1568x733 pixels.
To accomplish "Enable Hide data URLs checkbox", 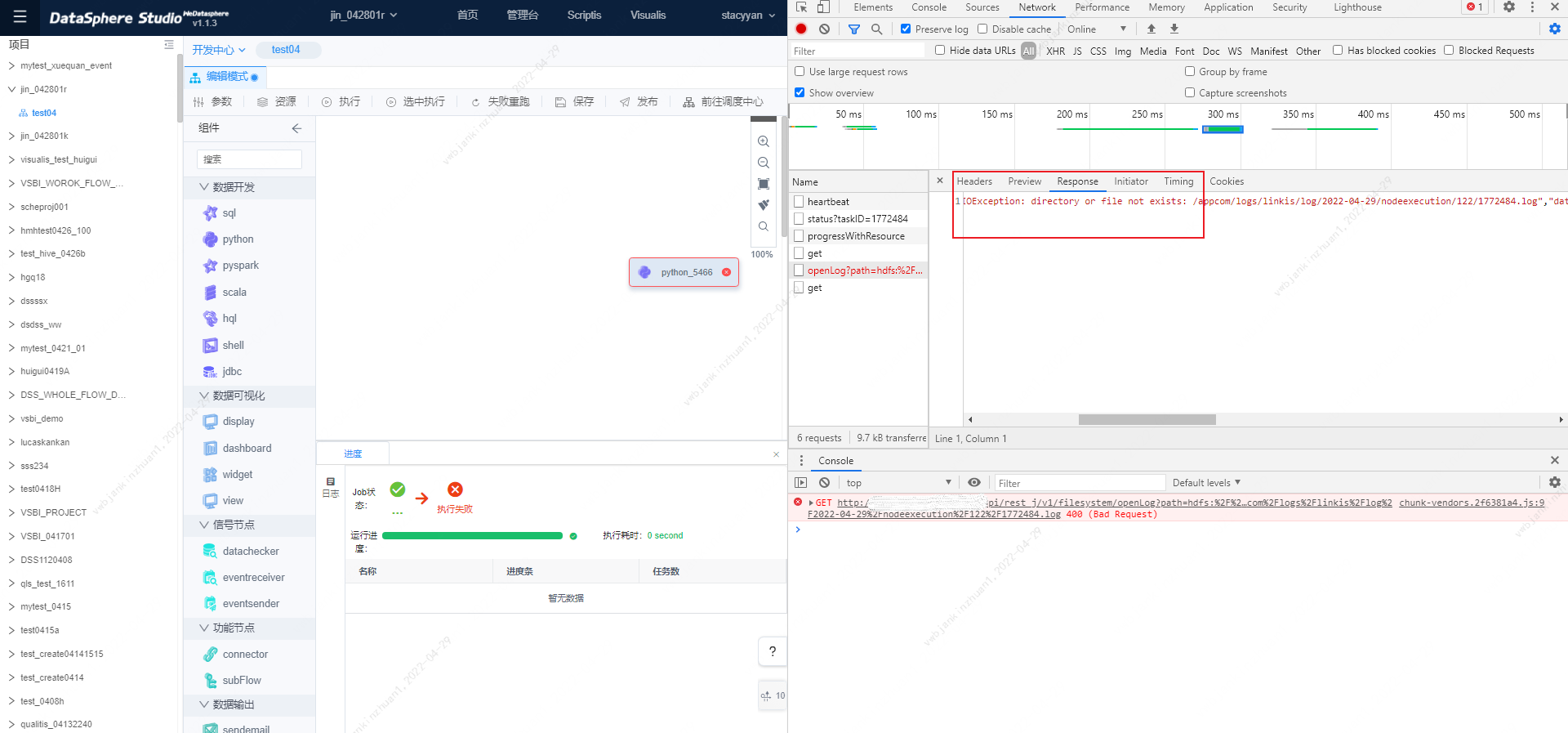I will 940,50.
